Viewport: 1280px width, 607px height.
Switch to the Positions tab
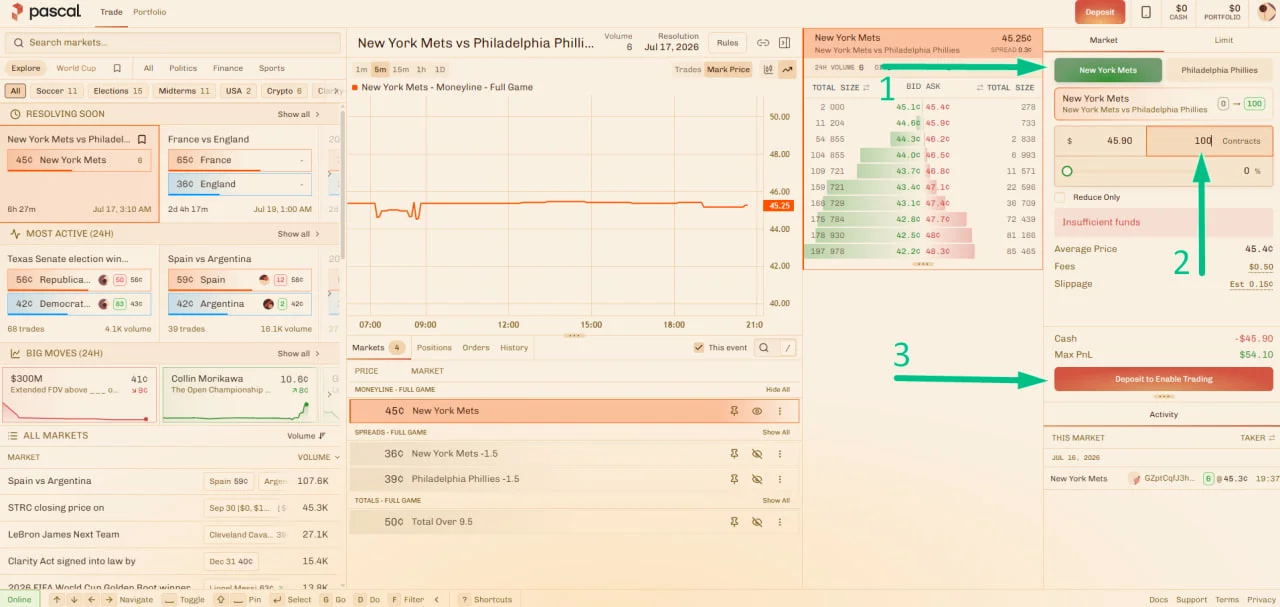click(x=434, y=348)
